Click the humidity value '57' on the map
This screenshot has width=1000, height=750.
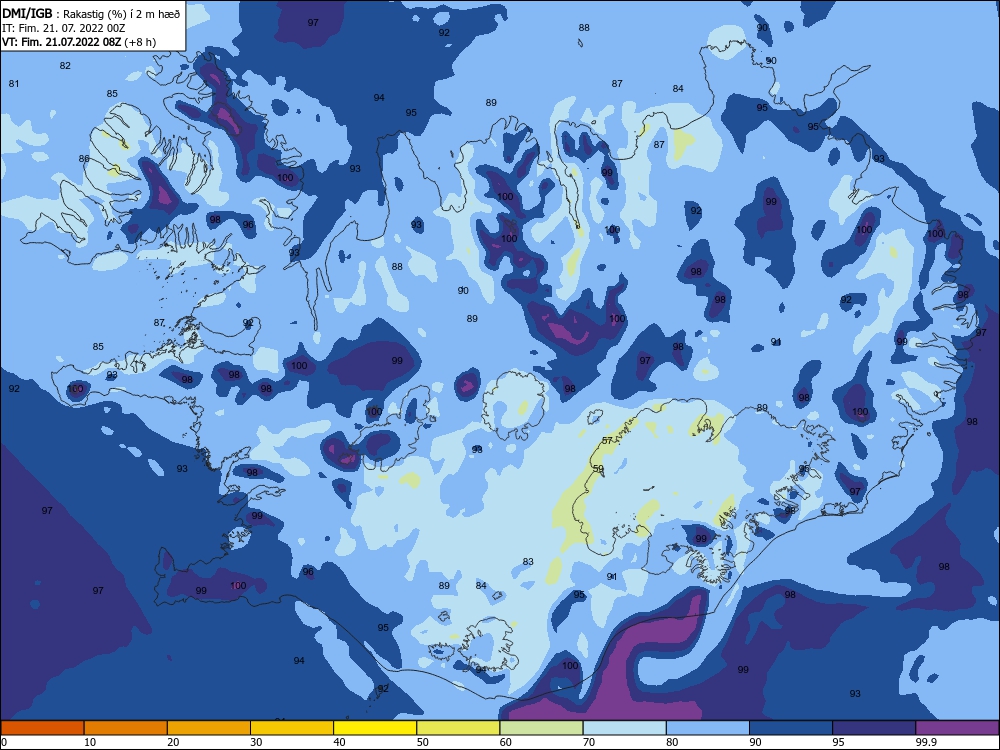[x=607, y=441]
